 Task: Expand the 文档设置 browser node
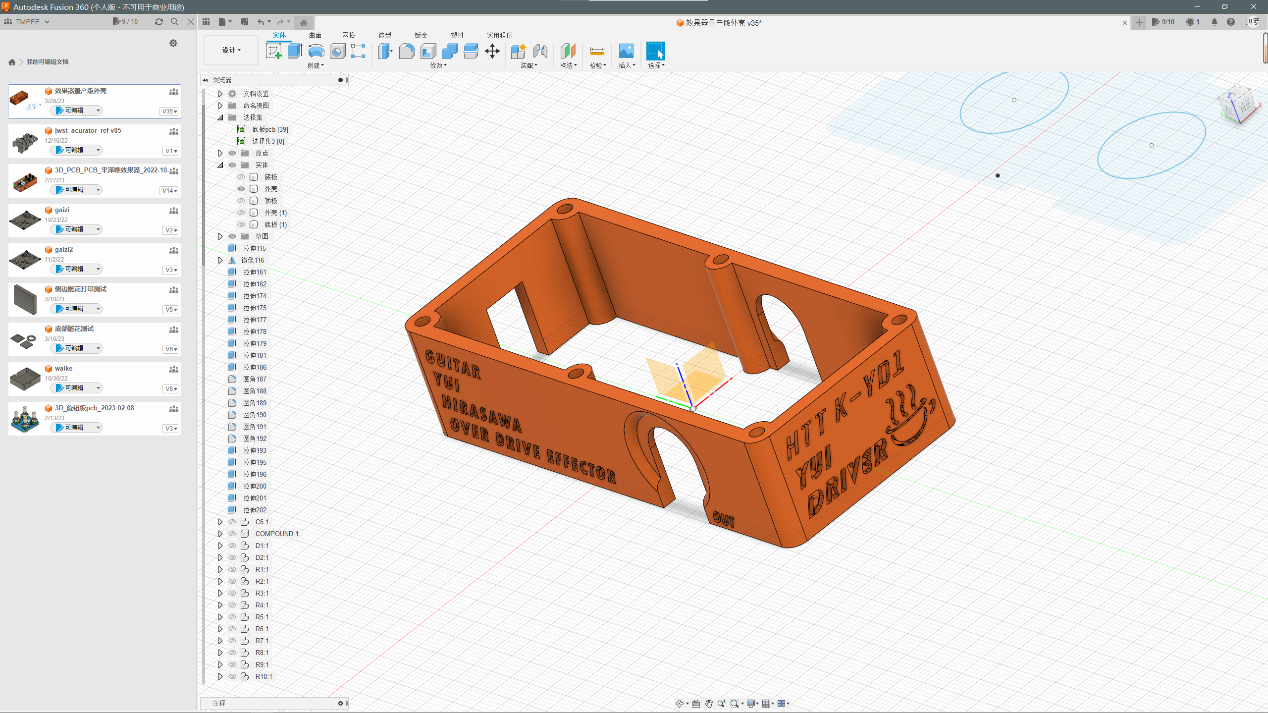(220, 94)
